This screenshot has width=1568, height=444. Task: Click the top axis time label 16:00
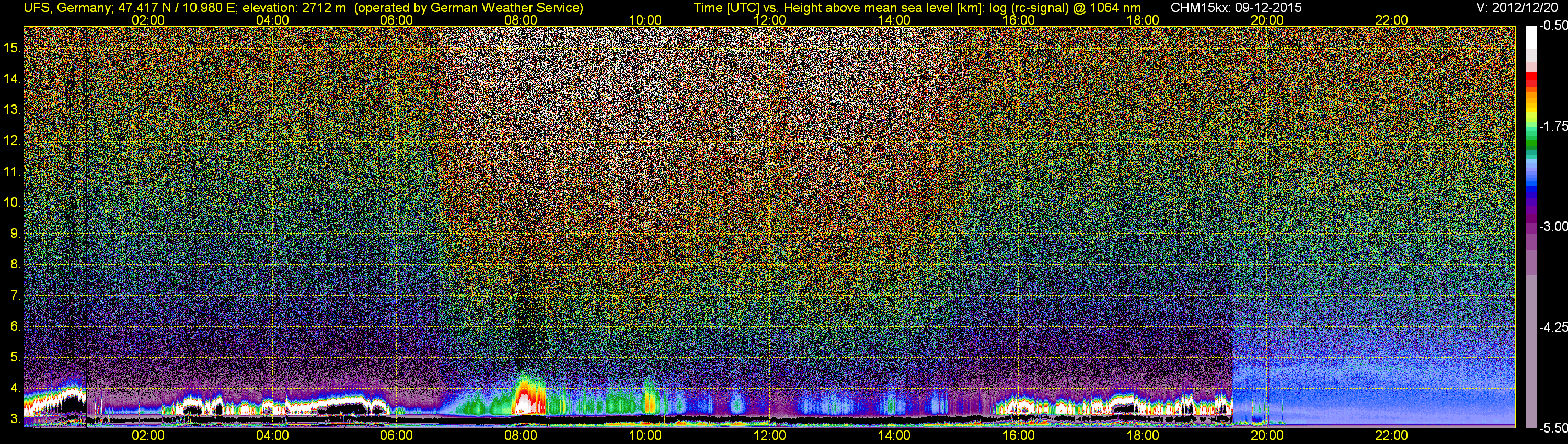[x=1018, y=19]
